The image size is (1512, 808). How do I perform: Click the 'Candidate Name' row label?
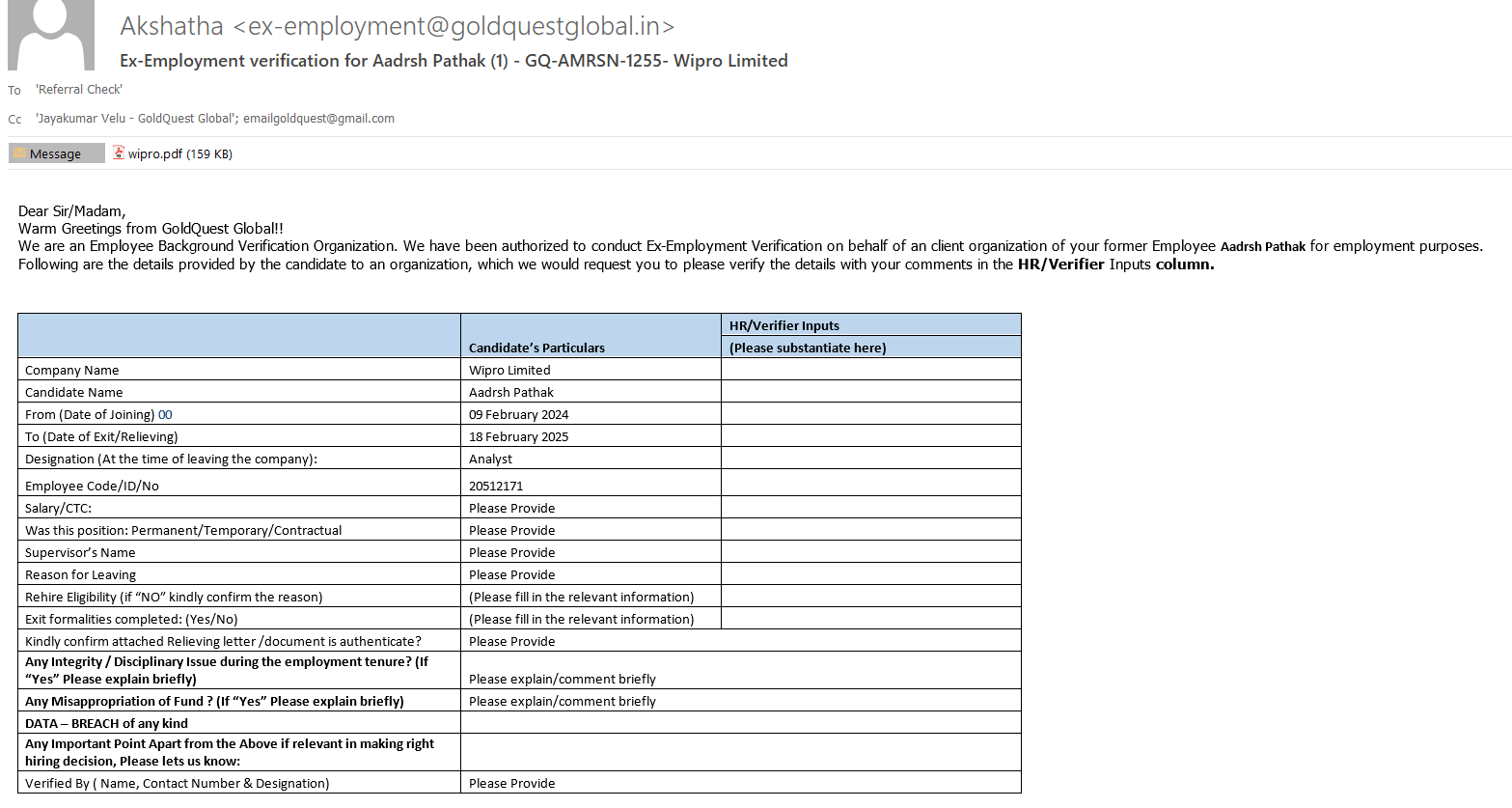click(x=74, y=392)
